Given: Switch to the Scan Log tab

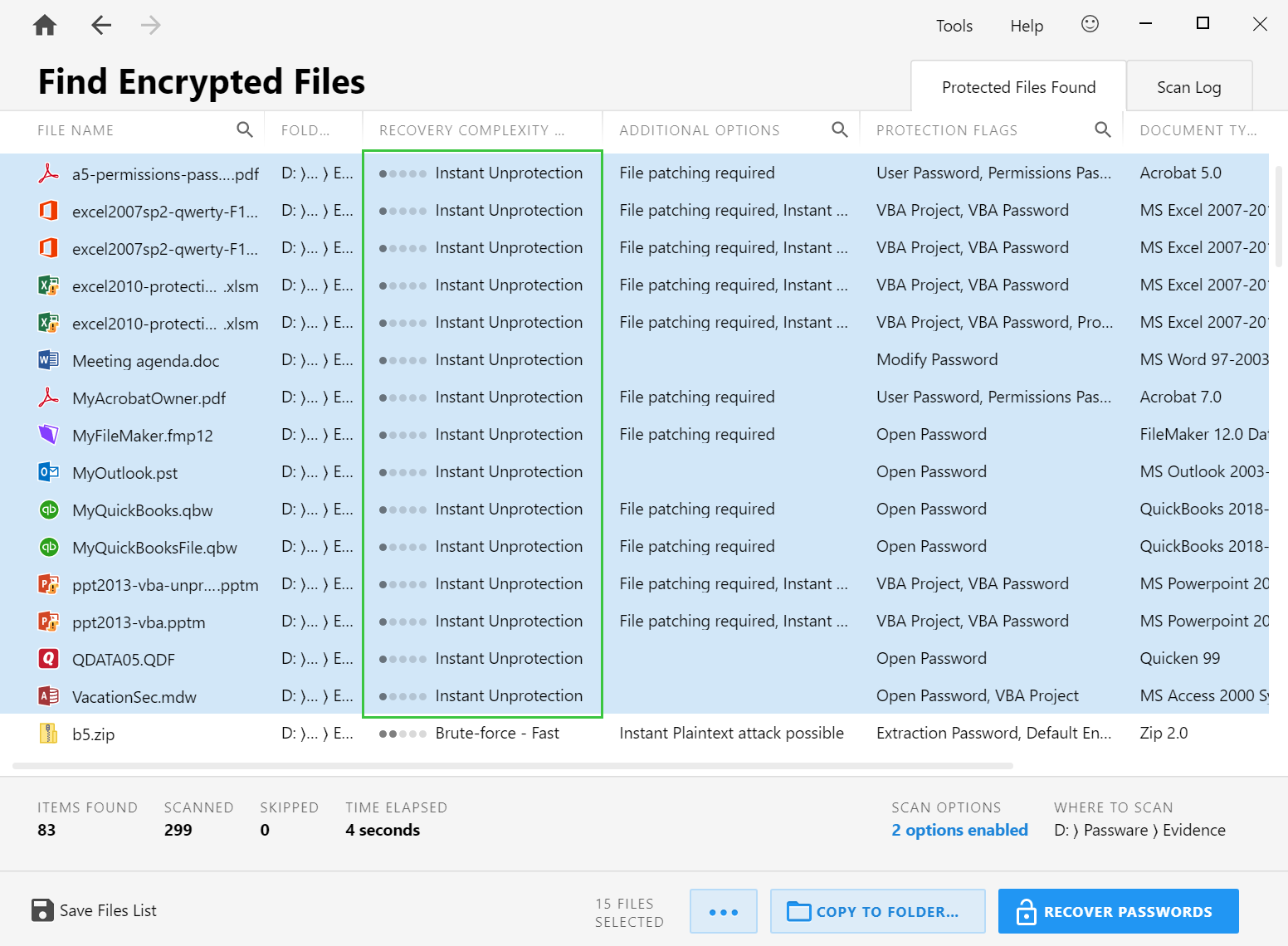Looking at the screenshot, I should pyautogui.click(x=1188, y=86).
